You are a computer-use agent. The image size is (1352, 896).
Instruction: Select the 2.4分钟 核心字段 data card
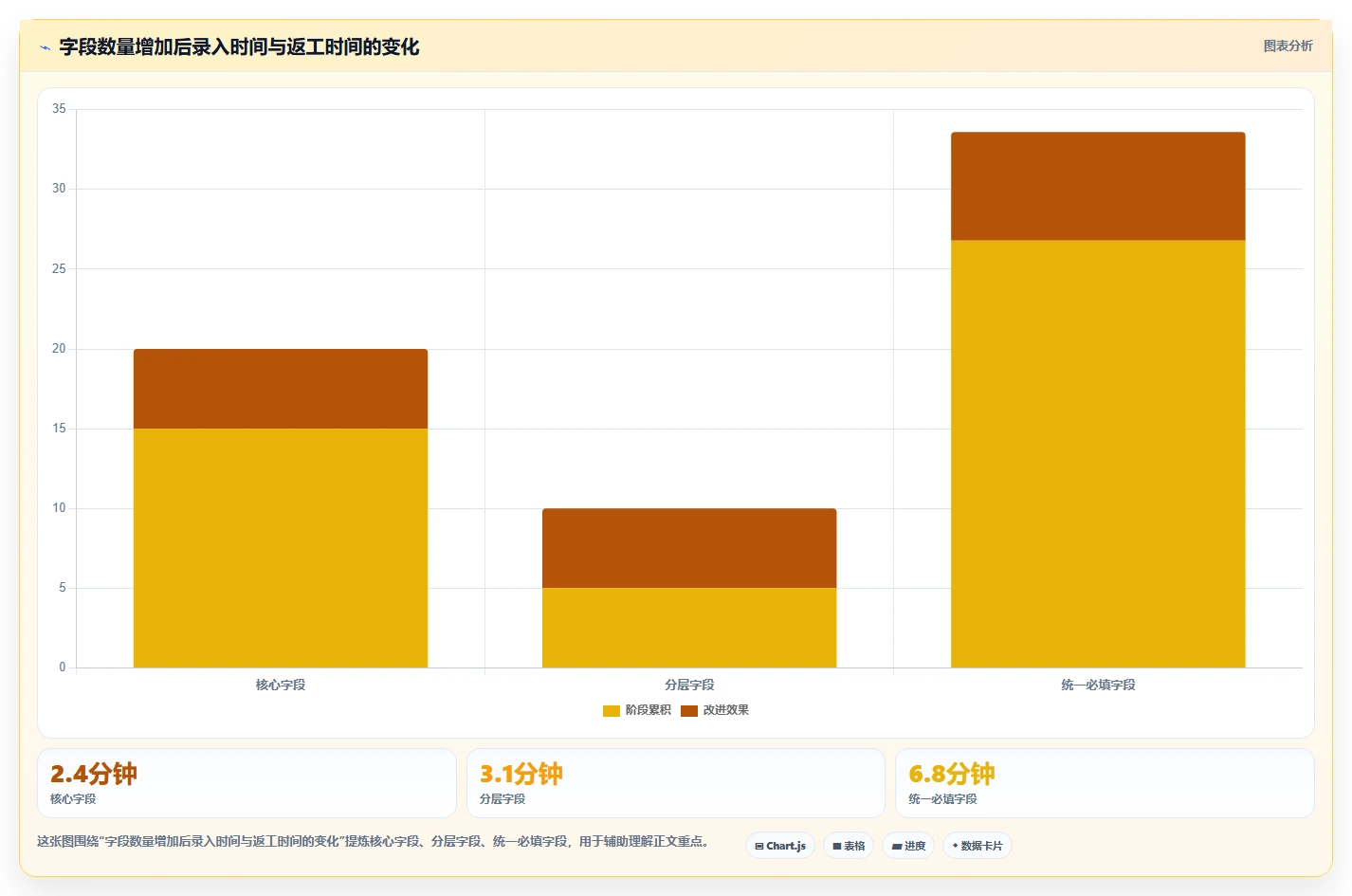[x=247, y=783]
